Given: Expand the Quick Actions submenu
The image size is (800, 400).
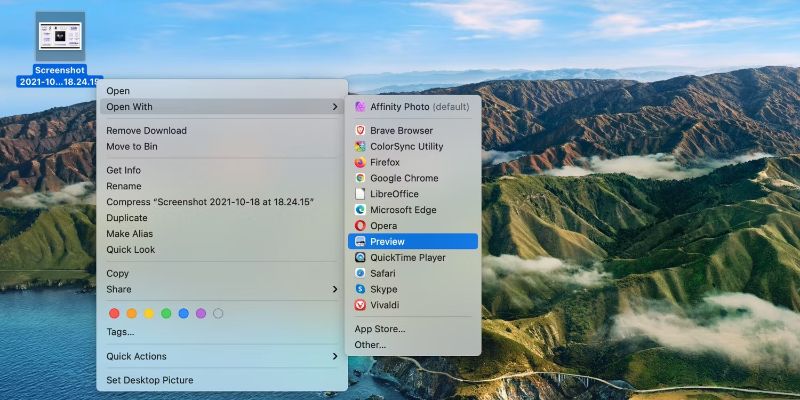Looking at the screenshot, I should tap(335, 356).
